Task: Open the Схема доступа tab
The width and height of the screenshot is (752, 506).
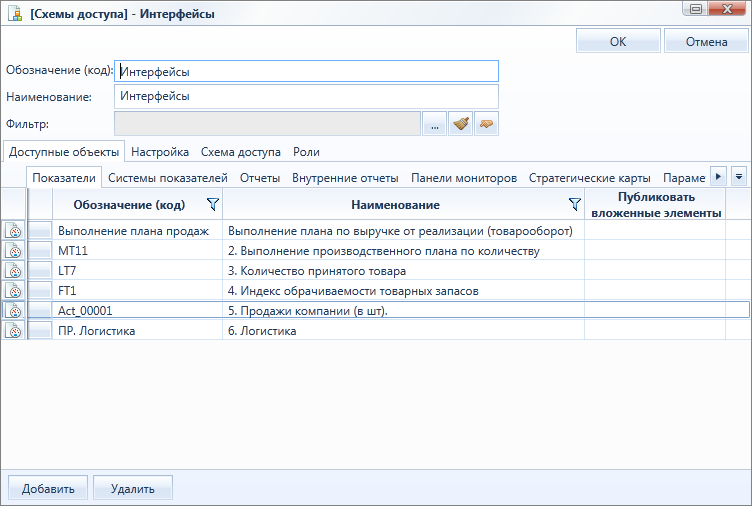Action: tap(241, 152)
